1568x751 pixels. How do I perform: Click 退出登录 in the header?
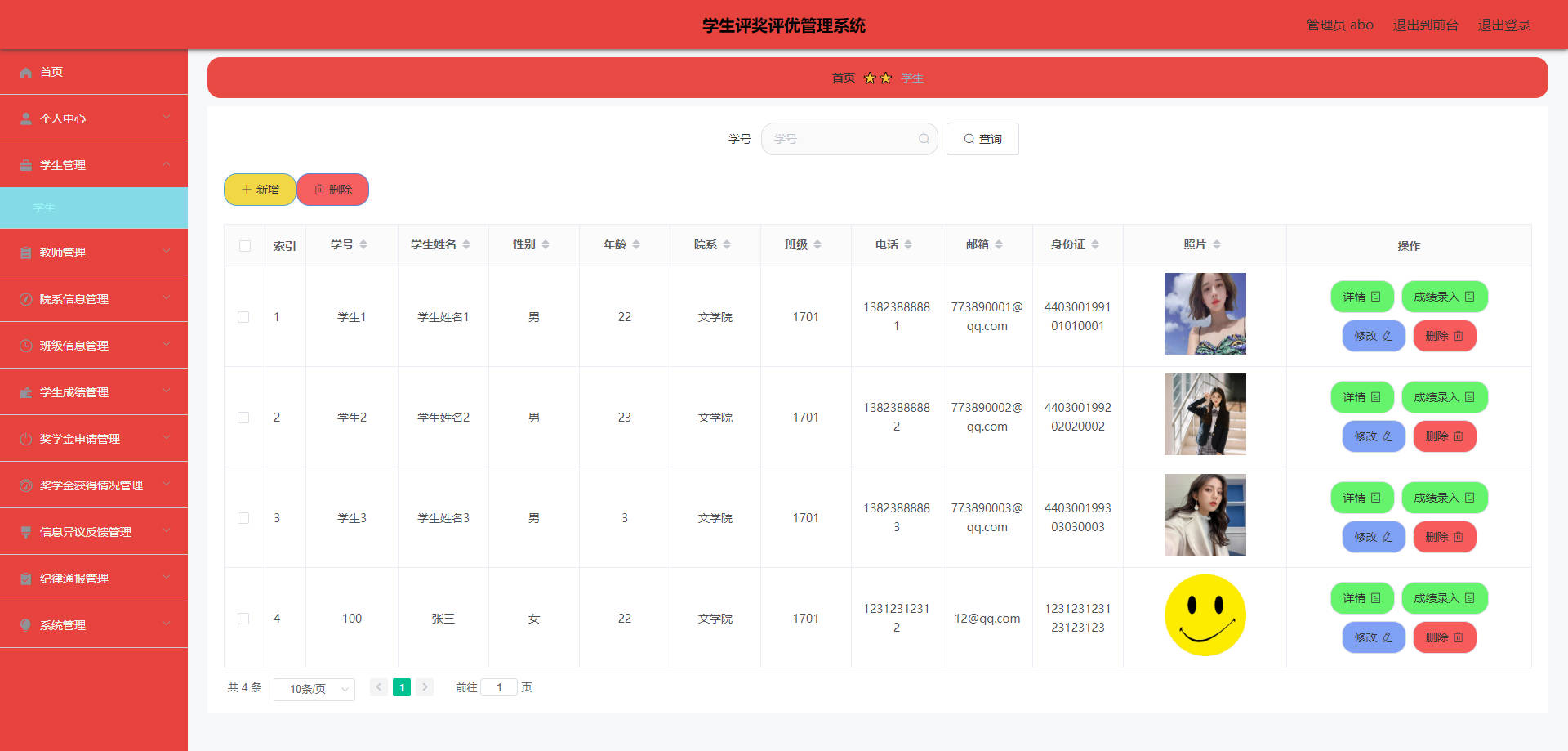click(x=1504, y=25)
